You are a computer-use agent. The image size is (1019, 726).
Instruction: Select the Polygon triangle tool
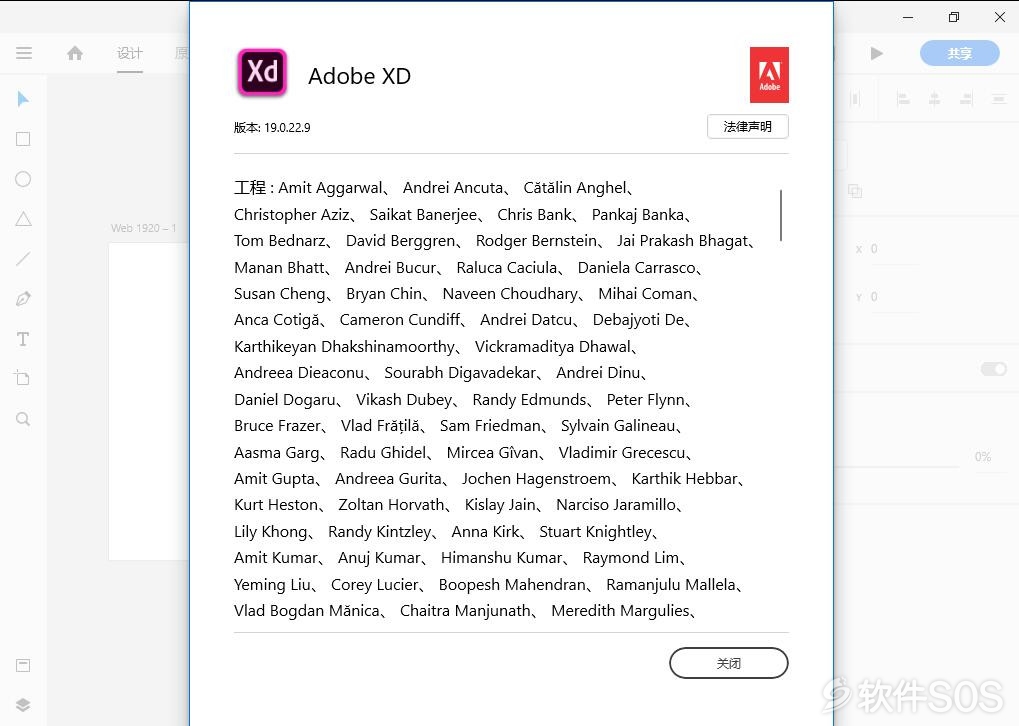[23, 219]
